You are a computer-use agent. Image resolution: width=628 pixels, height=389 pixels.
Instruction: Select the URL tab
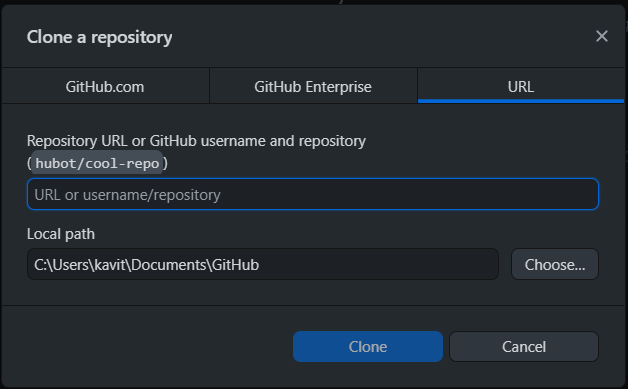pos(521,86)
